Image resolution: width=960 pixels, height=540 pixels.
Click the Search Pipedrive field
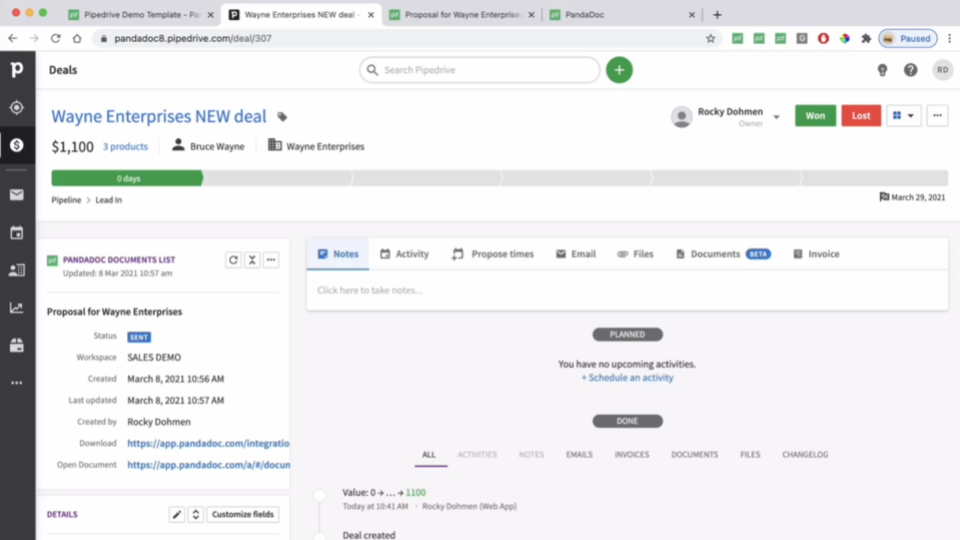click(x=479, y=70)
